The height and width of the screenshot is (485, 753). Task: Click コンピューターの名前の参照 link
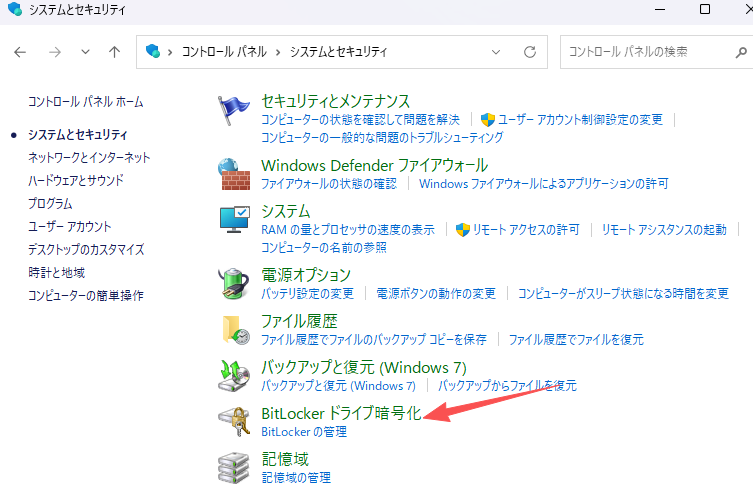click(x=324, y=248)
